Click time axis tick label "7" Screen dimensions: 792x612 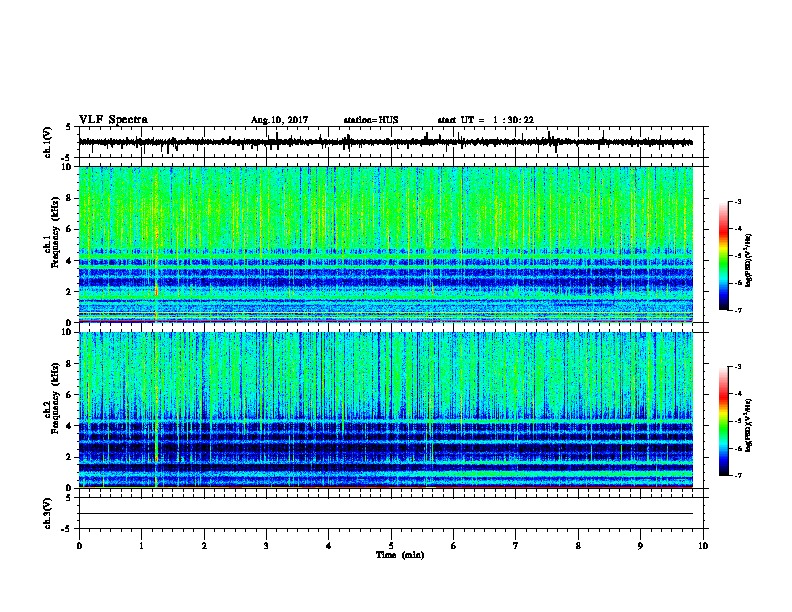click(x=516, y=546)
